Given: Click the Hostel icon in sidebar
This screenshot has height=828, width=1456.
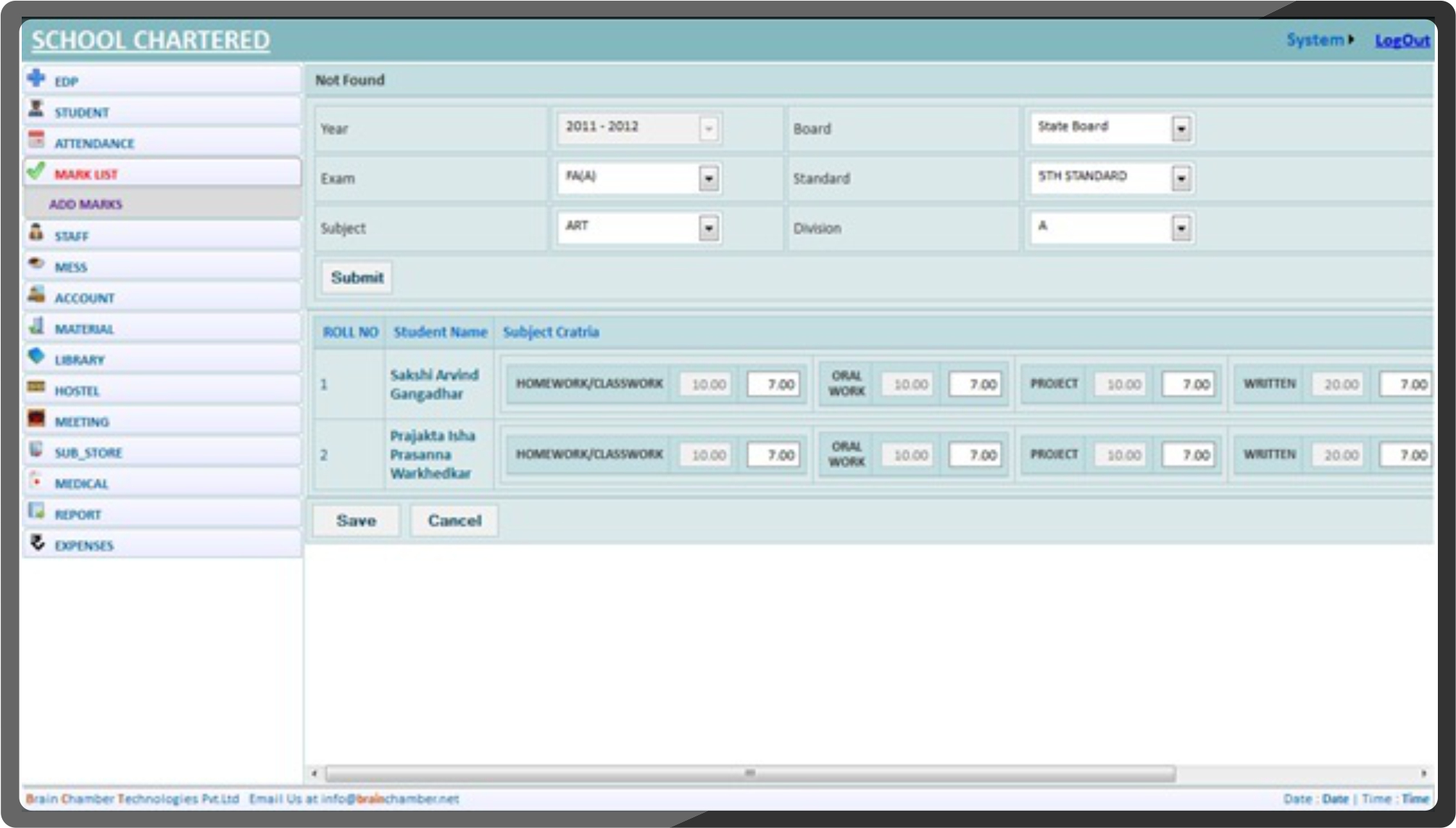Looking at the screenshot, I should point(36,386).
